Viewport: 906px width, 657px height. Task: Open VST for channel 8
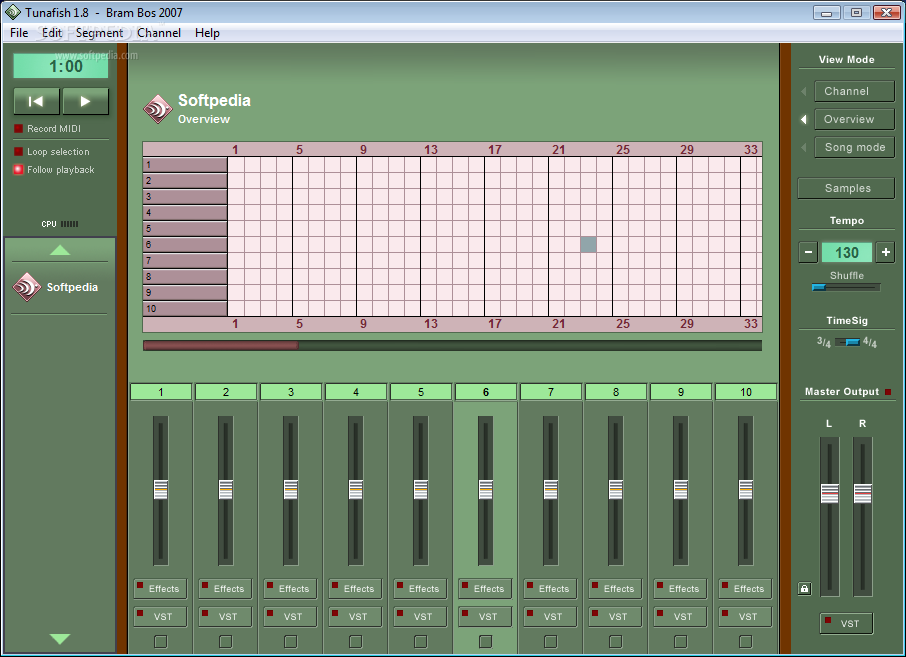click(x=615, y=617)
